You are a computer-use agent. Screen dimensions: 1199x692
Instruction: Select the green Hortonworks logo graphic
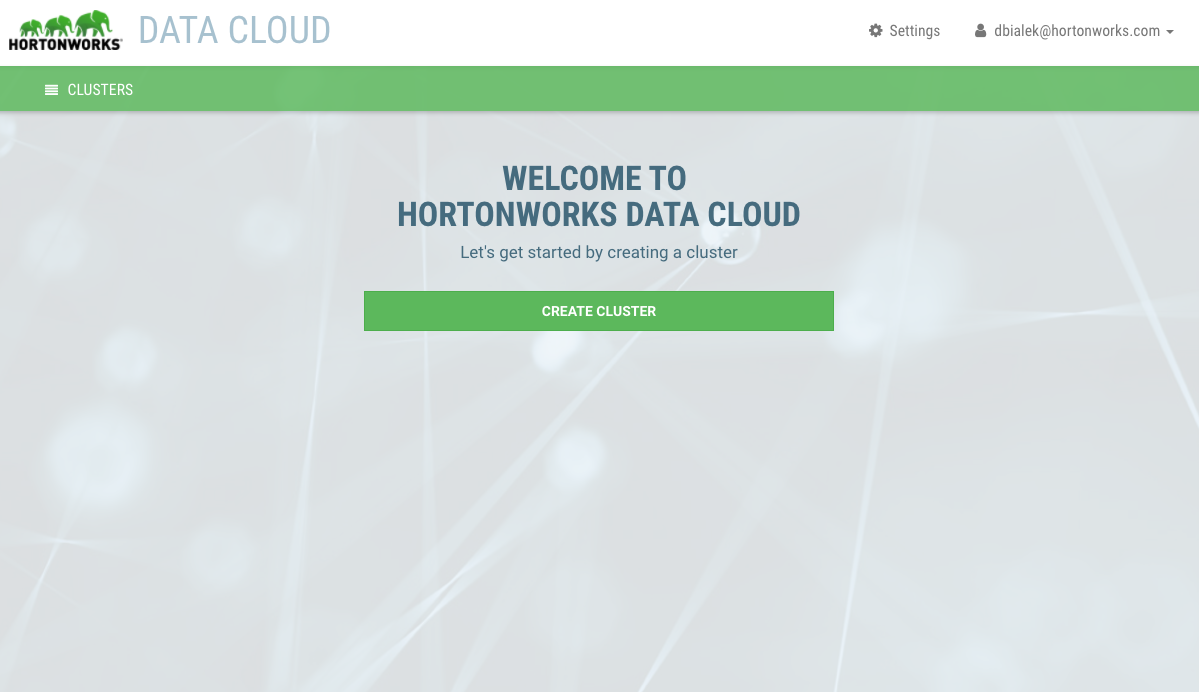tap(65, 22)
